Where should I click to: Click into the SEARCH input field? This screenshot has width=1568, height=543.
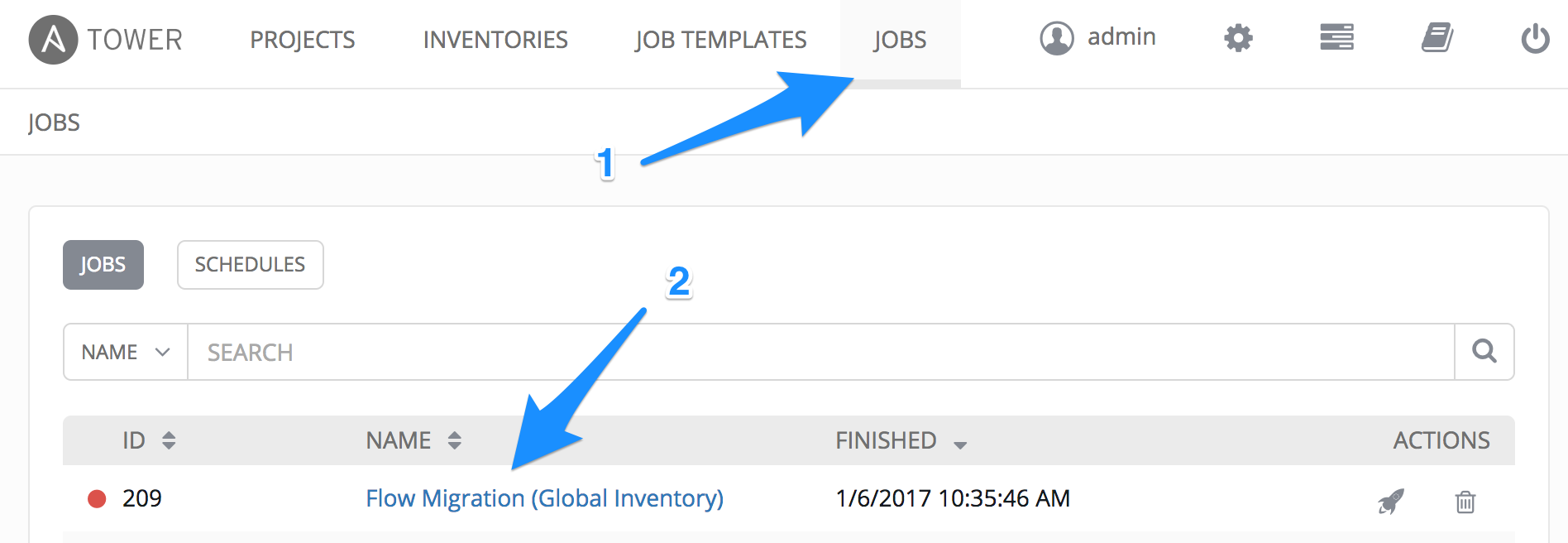pyautogui.click(x=819, y=352)
